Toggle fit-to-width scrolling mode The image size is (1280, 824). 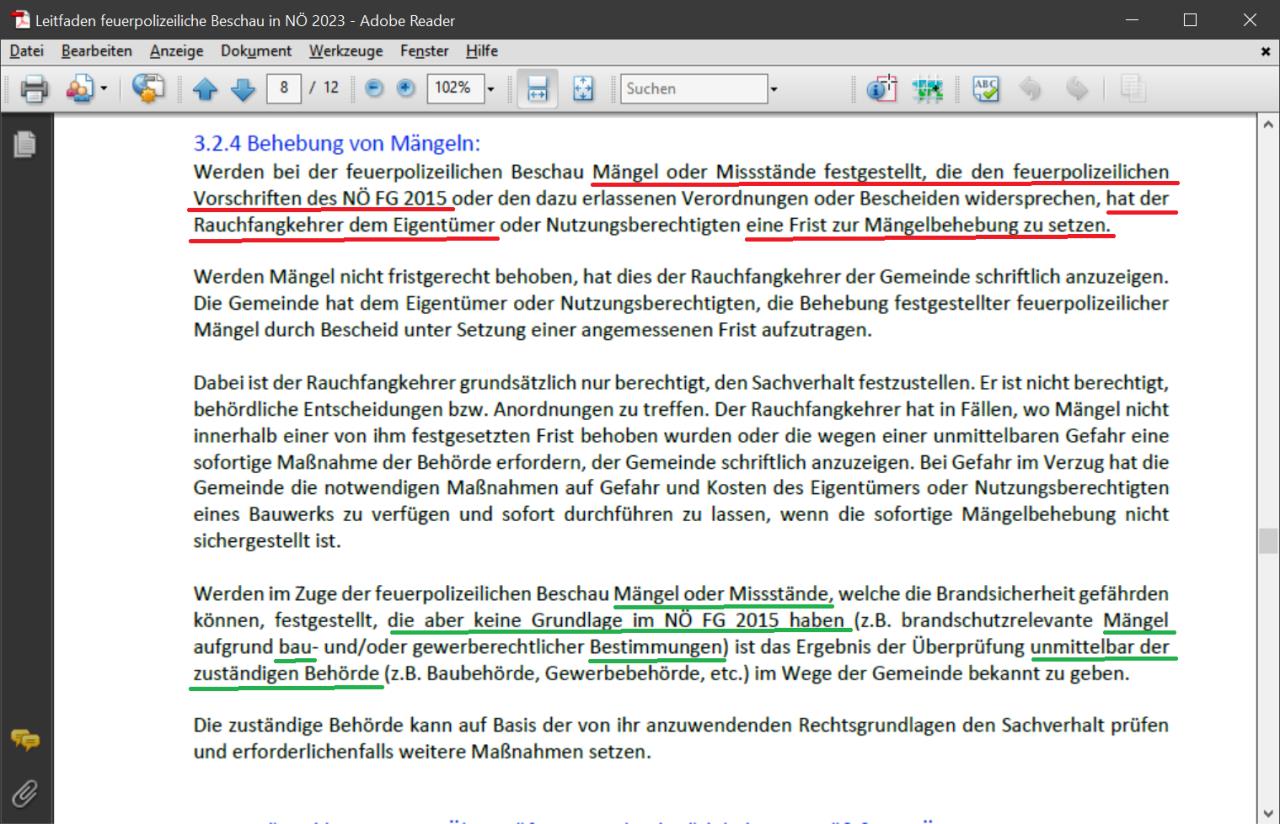537,89
